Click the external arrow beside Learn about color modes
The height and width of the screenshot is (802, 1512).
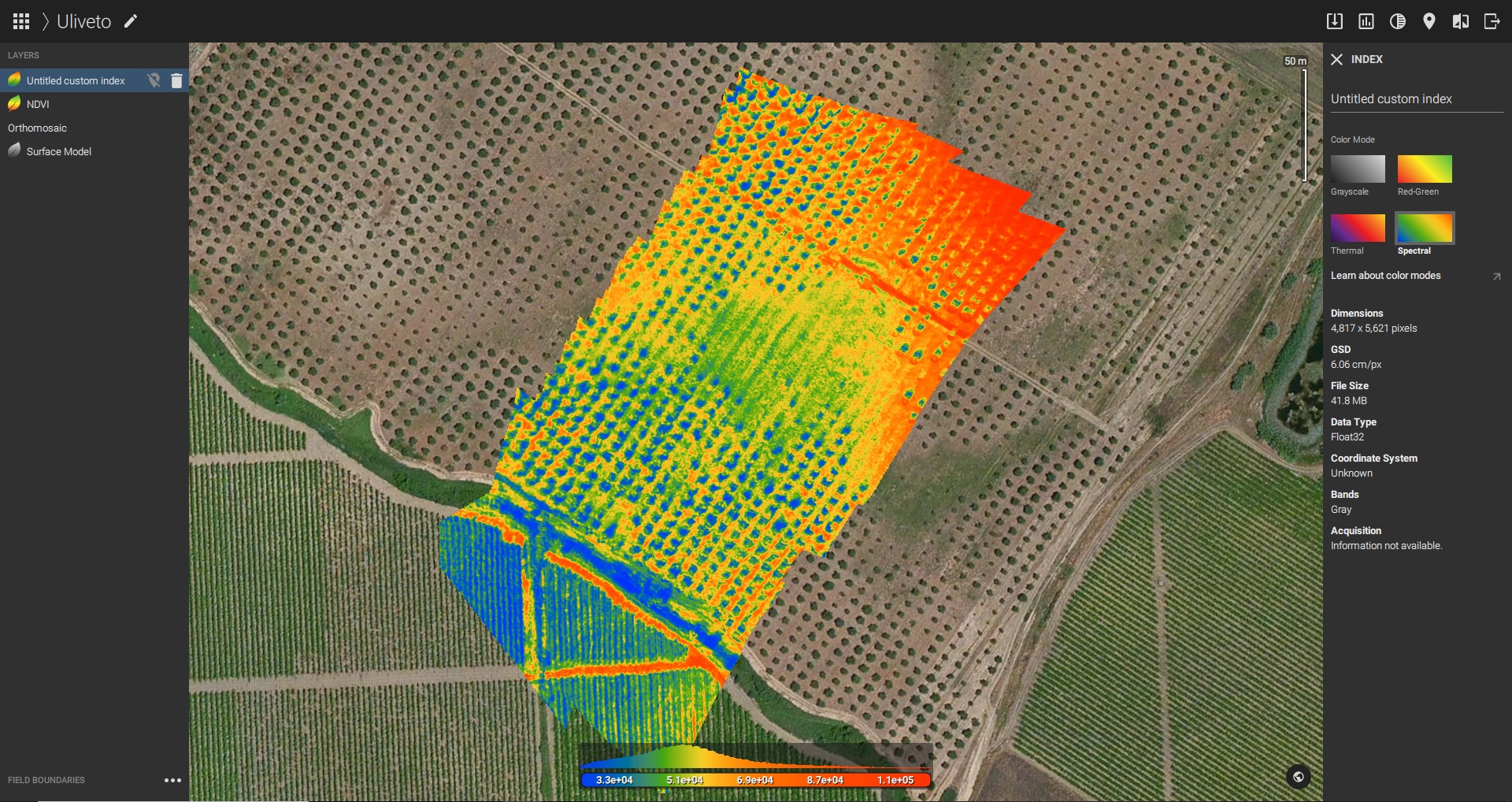point(1496,277)
